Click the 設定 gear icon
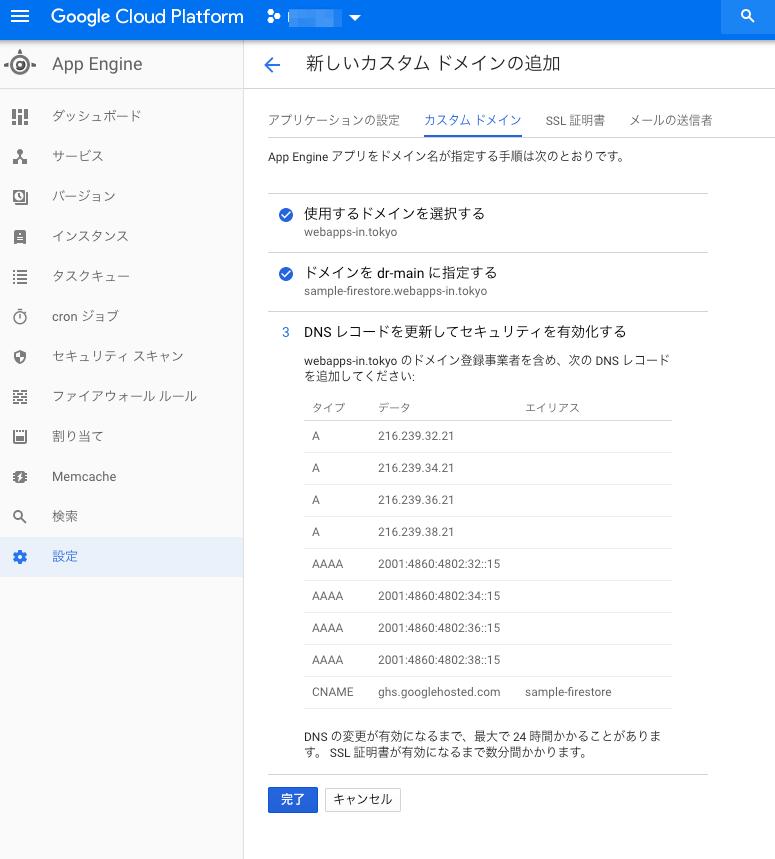Image resolution: width=775 pixels, height=859 pixels. 20,557
